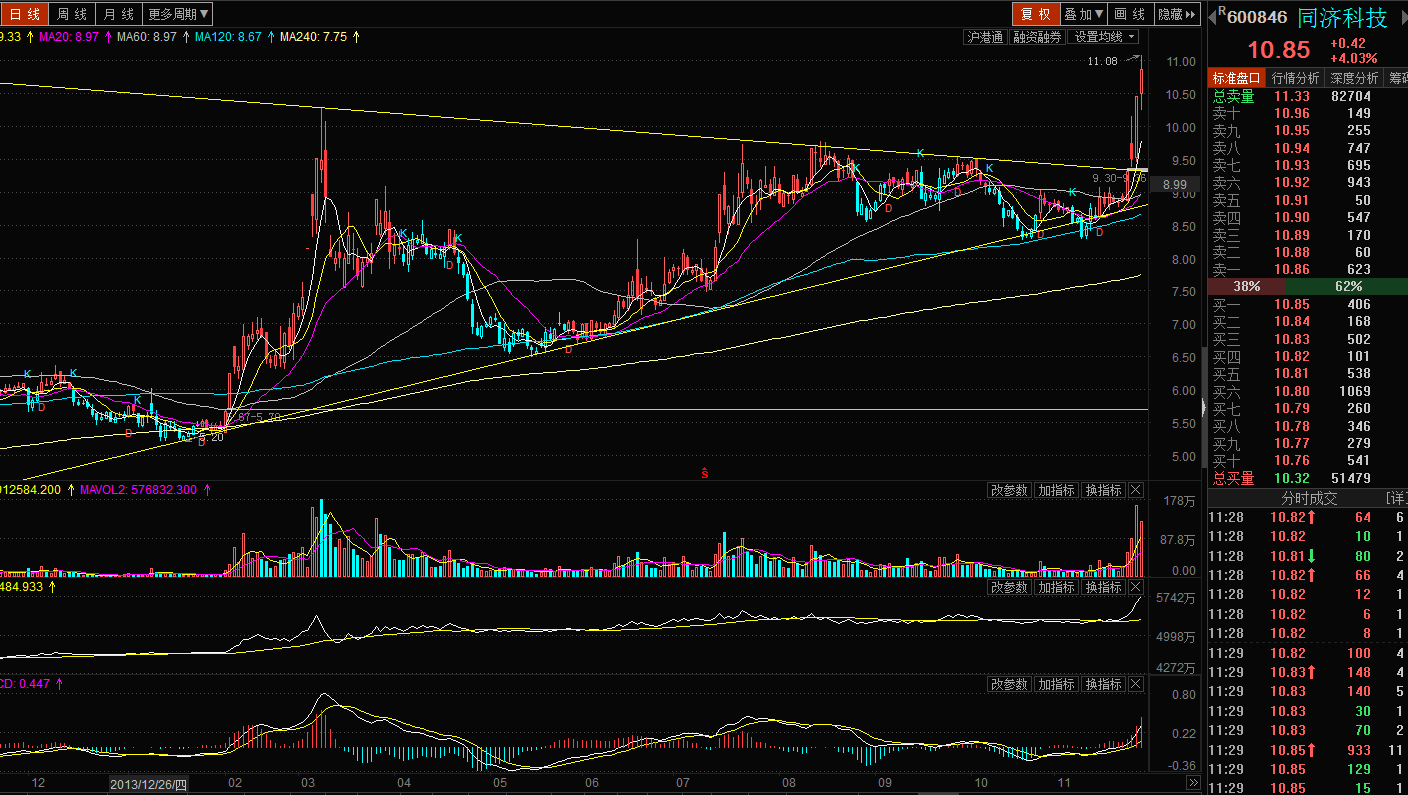Click the 沪港通 tag button
The width and height of the screenshot is (1408, 795).
coord(985,37)
